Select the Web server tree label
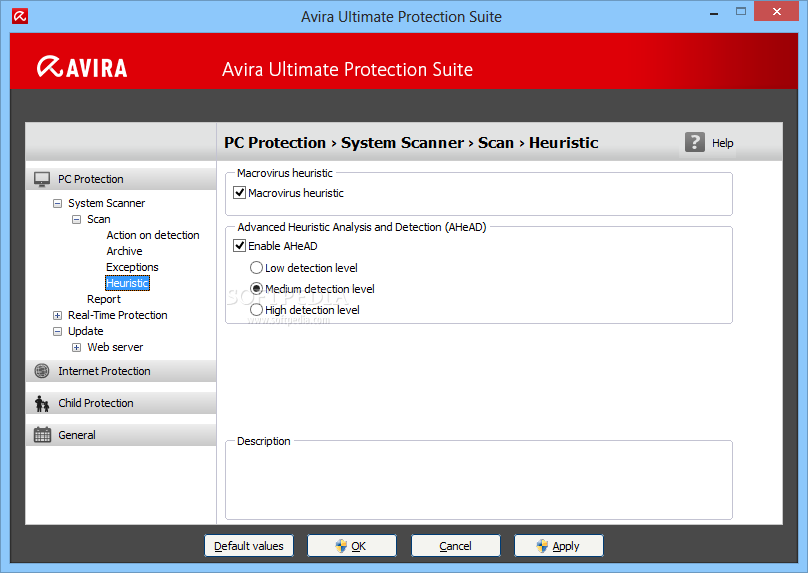Screen dimensions: 808x573 click(115, 347)
